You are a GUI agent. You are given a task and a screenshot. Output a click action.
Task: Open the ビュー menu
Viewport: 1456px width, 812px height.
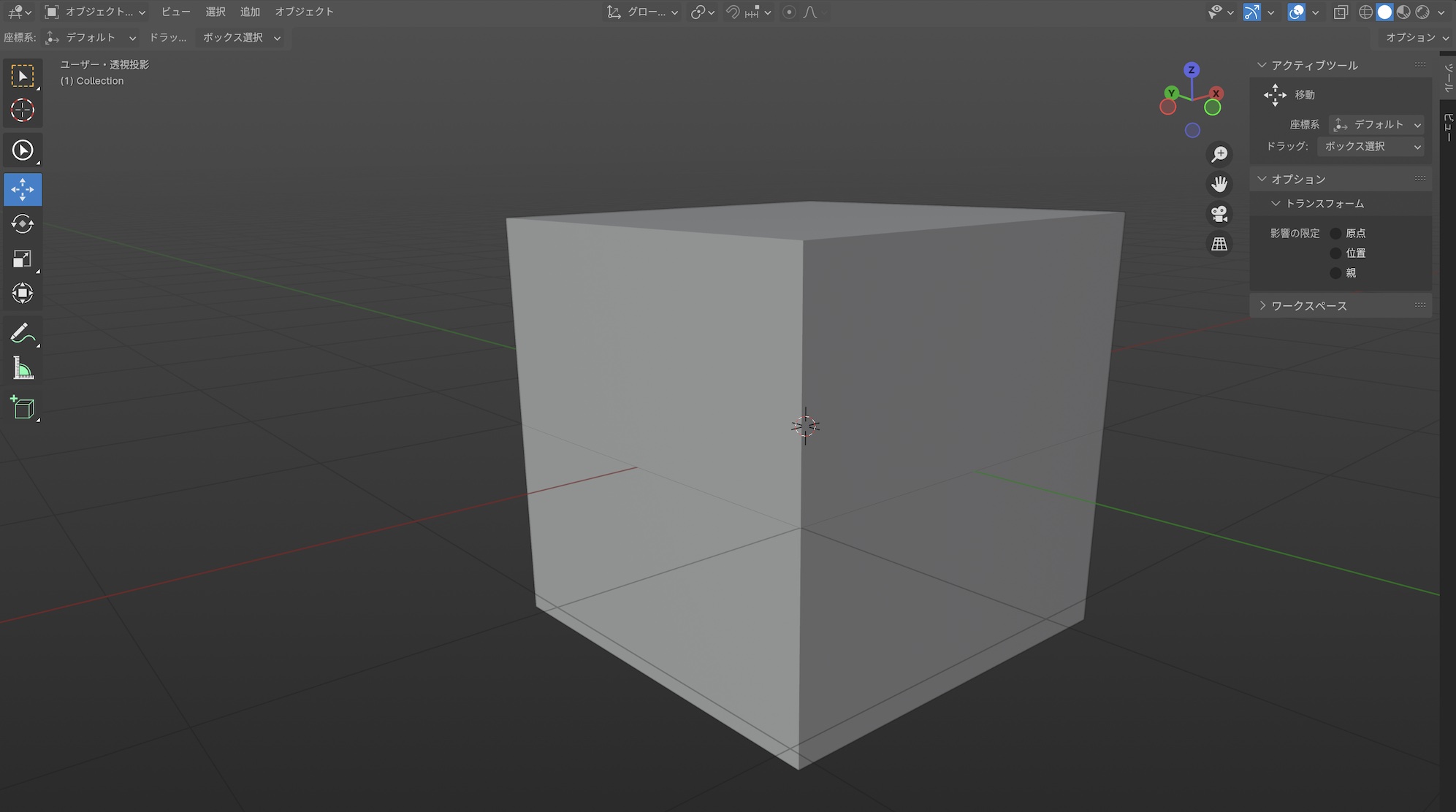tap(175, 12)
